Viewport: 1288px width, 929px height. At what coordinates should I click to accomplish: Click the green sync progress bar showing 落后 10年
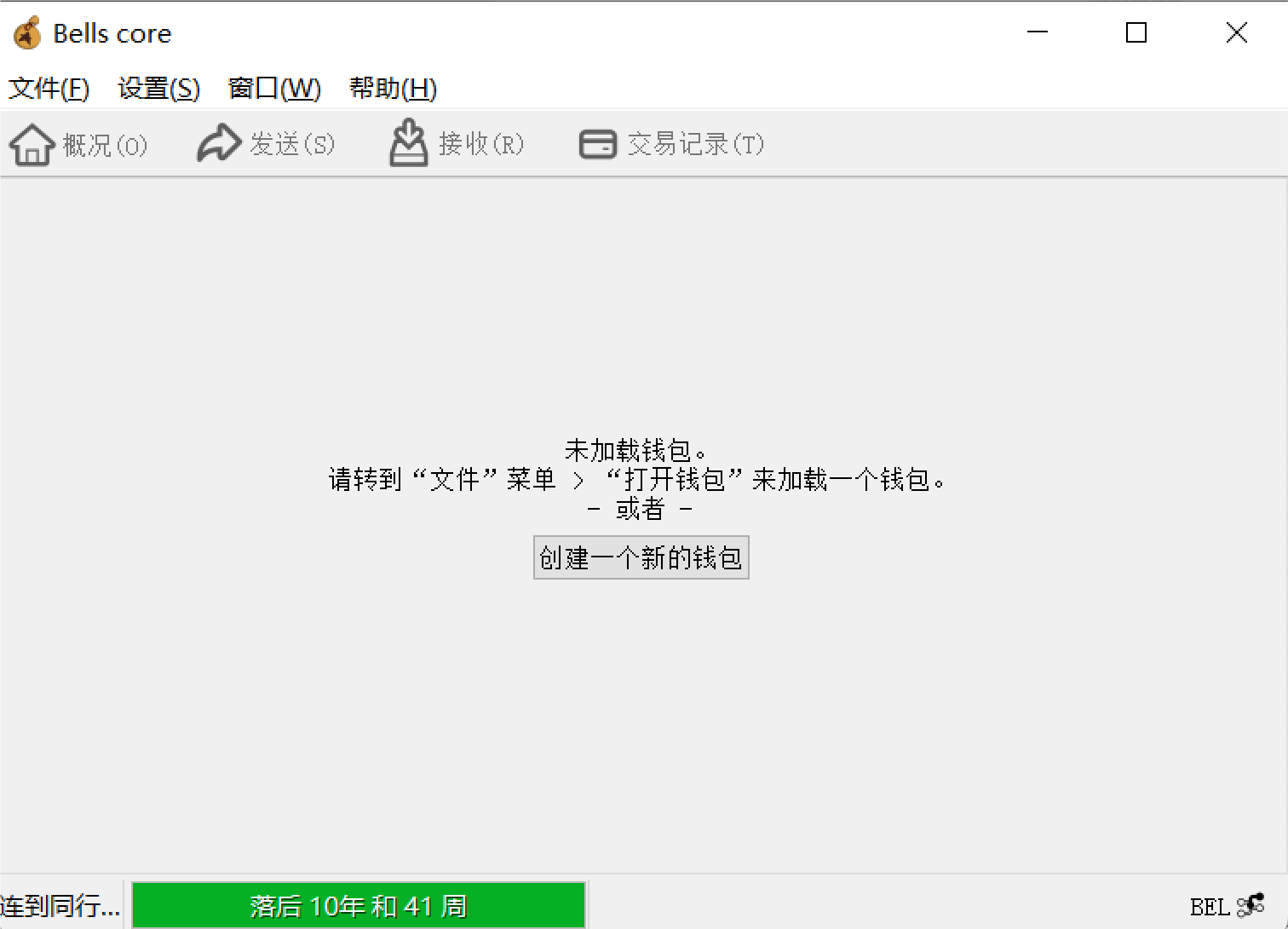click(358, 906)
